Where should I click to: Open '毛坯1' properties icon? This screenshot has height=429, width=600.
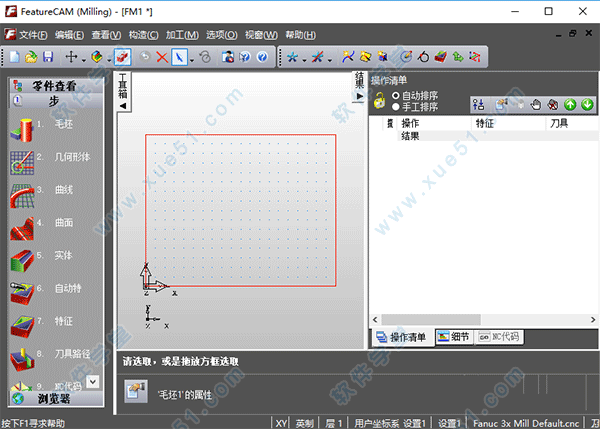click(x=136, y=391)
